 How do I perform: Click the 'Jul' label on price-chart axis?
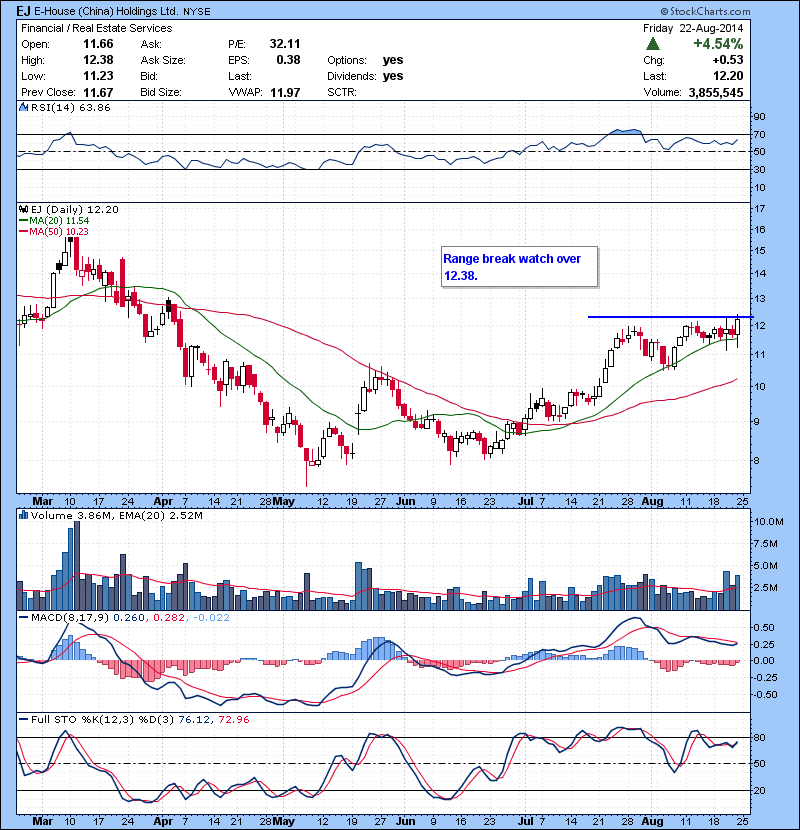pos(526,501)
